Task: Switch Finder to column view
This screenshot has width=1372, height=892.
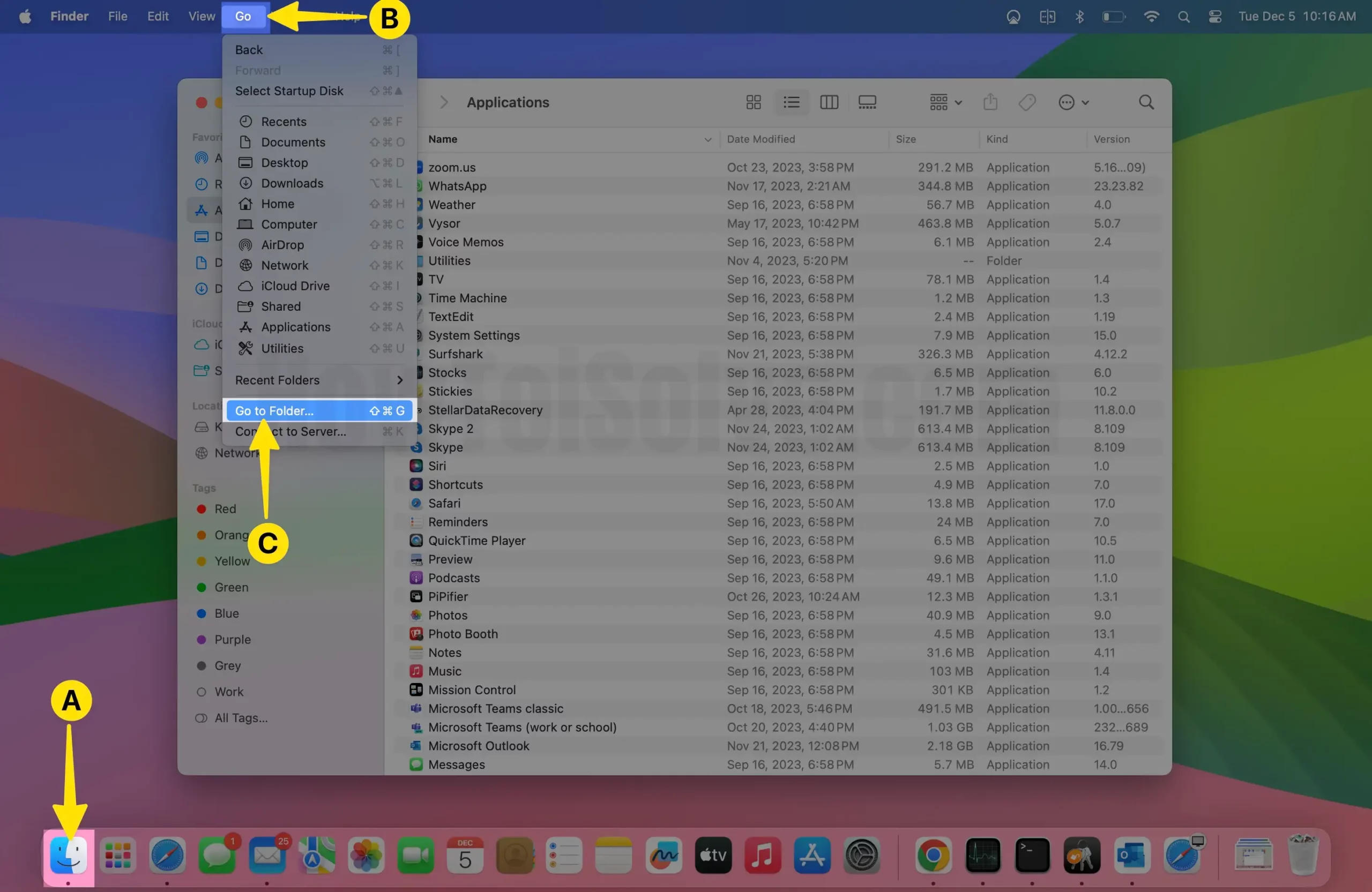Action: (x=829, y=102)
